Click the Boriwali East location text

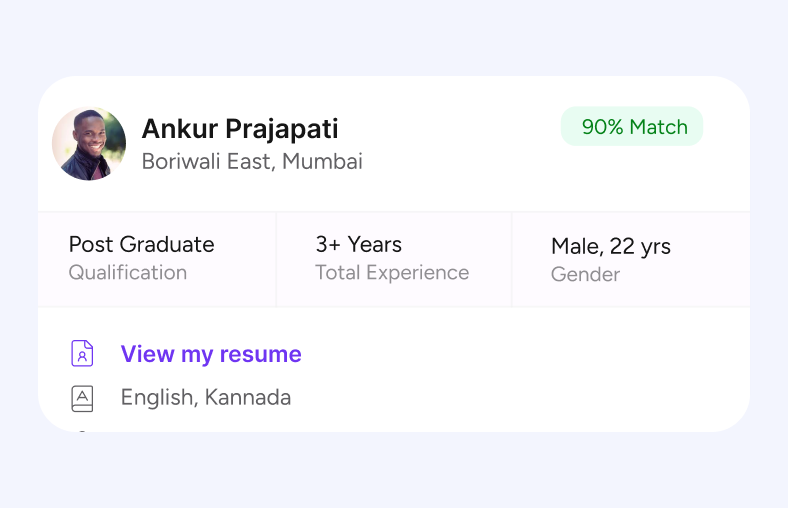(204, 161)
